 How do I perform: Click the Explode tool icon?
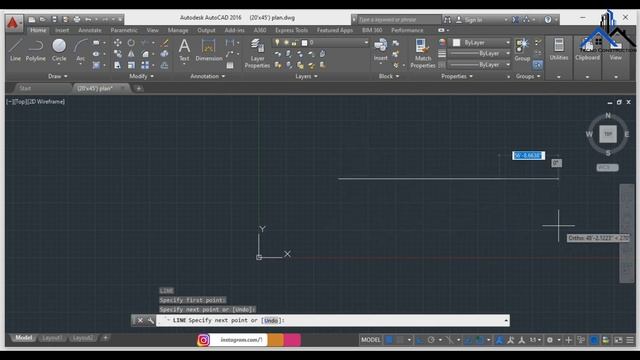[164, 54]
